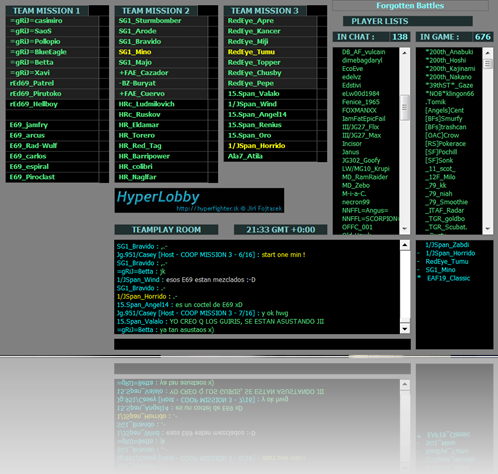
Task: Click the down arrow of the IN CHAT list scrollbar
Action: pos(405,229)
